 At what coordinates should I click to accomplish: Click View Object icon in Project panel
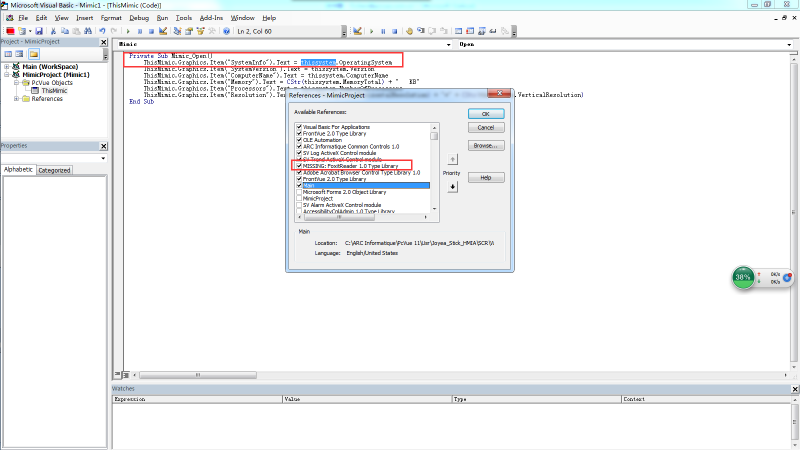point(19,54)
